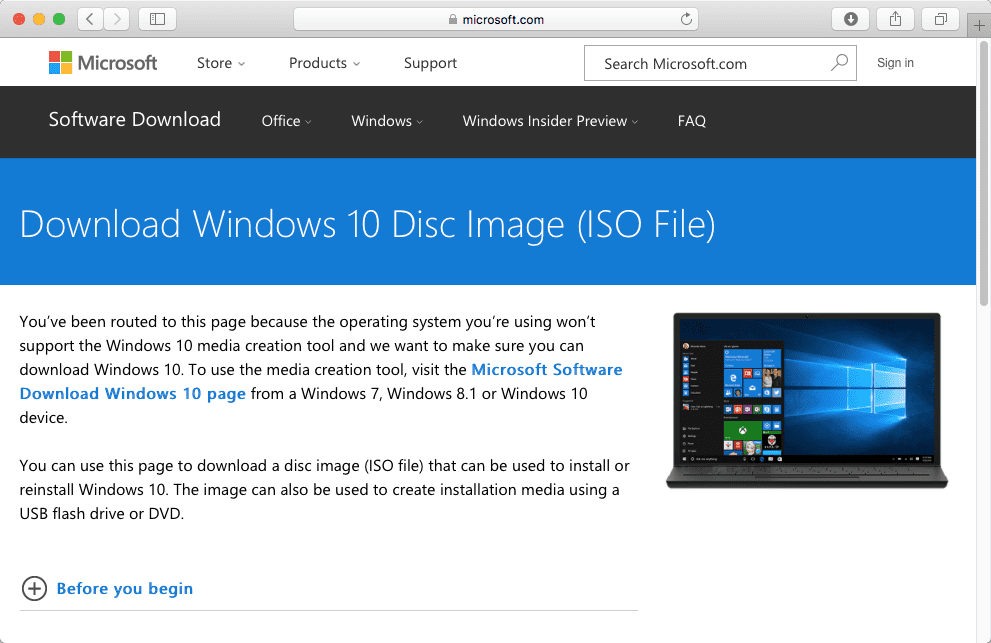Click the Microsoft logo

[x=103, y=63]
